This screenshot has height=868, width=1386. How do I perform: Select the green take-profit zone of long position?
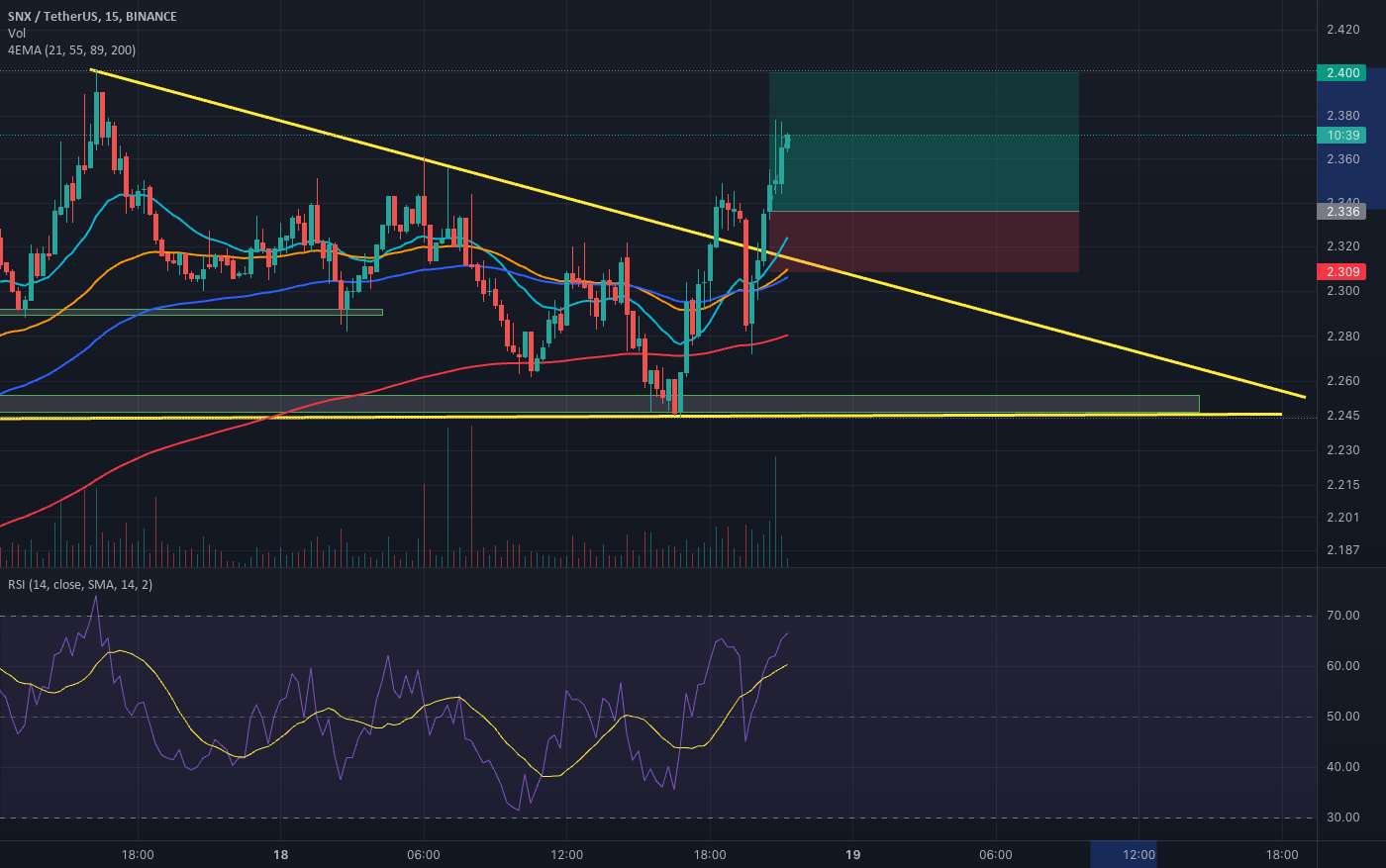point(924,142)
